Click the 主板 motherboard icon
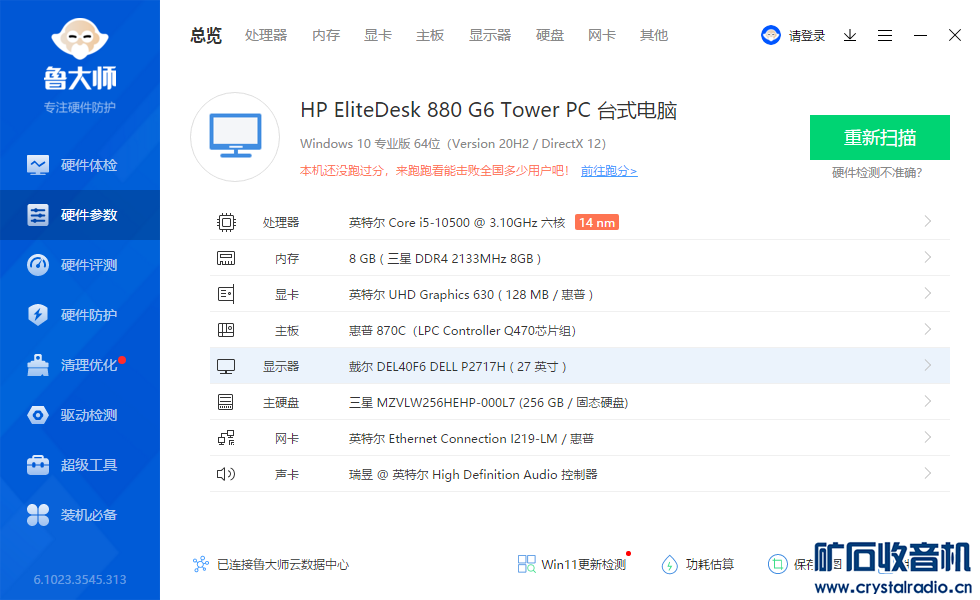This screenshot has width=980, height=600. tap(226, 330)
